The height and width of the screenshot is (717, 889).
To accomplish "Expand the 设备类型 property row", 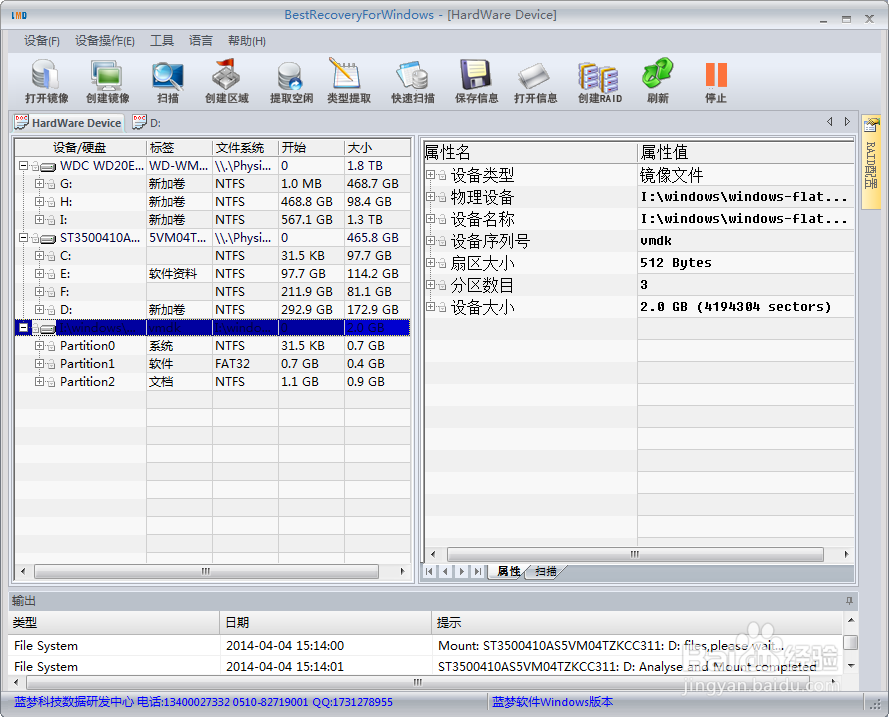I will point(430,175).
